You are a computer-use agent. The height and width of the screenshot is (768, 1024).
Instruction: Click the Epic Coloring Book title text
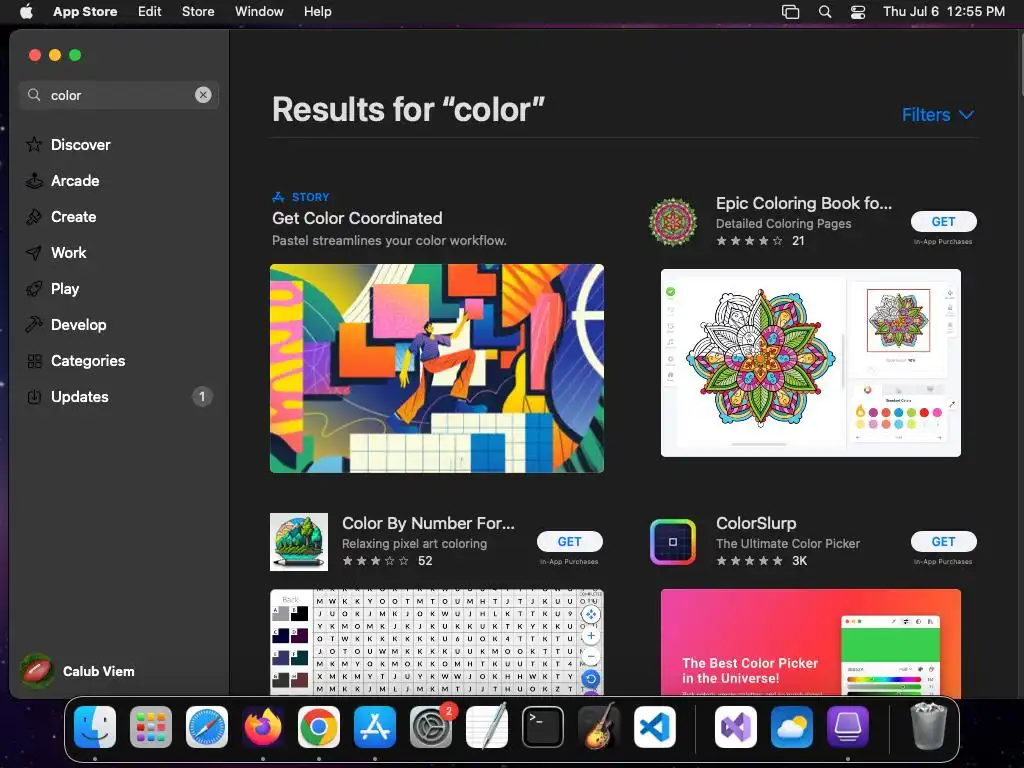point(803,203)
